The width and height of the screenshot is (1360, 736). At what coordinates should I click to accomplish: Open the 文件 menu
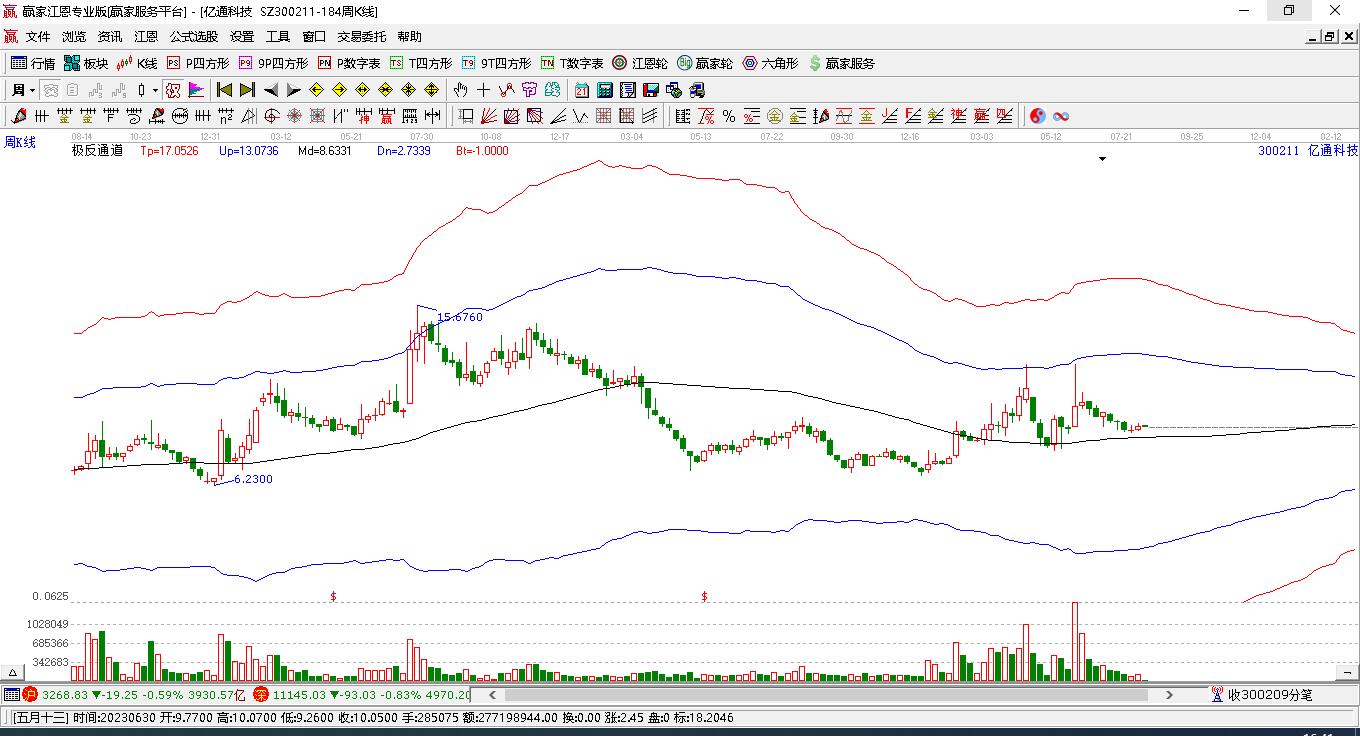tap(38, 37)
